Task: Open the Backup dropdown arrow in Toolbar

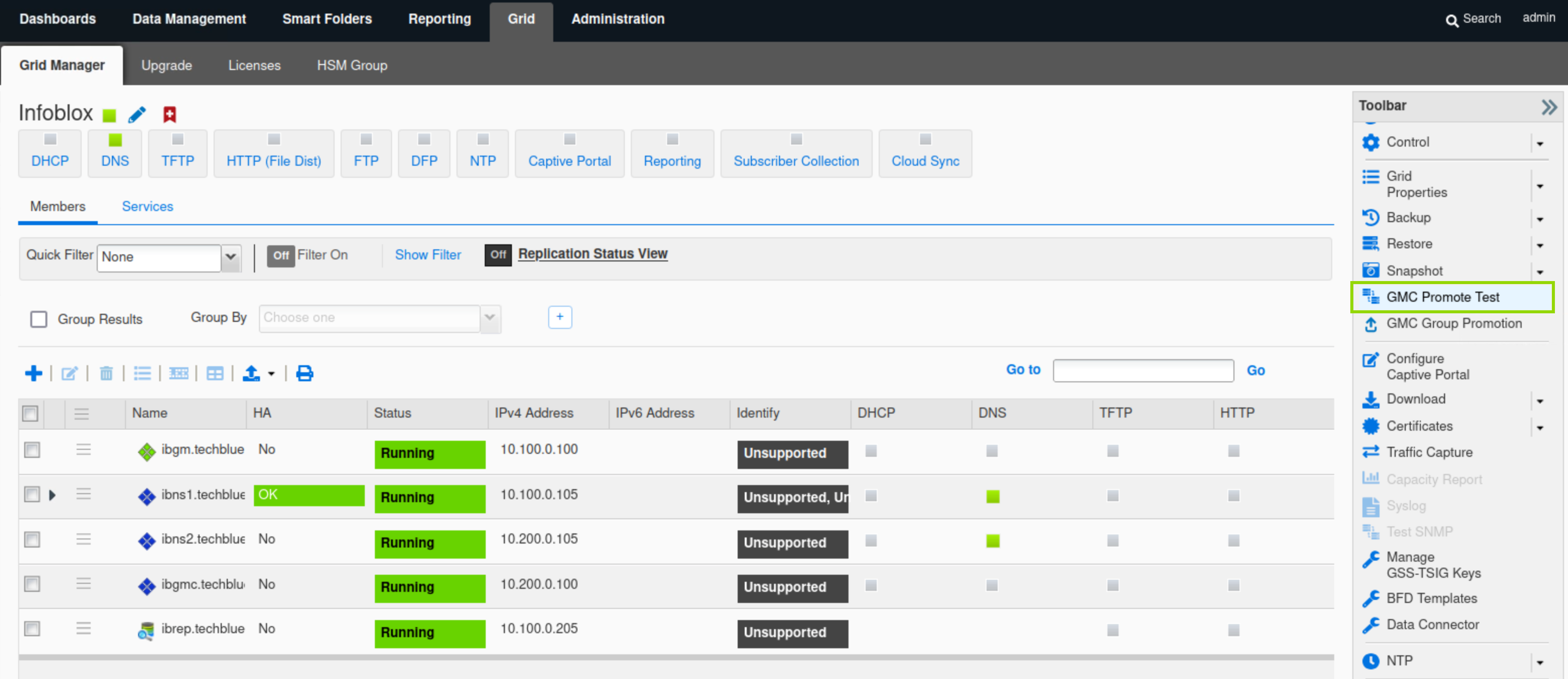Action: [1539, 219]
